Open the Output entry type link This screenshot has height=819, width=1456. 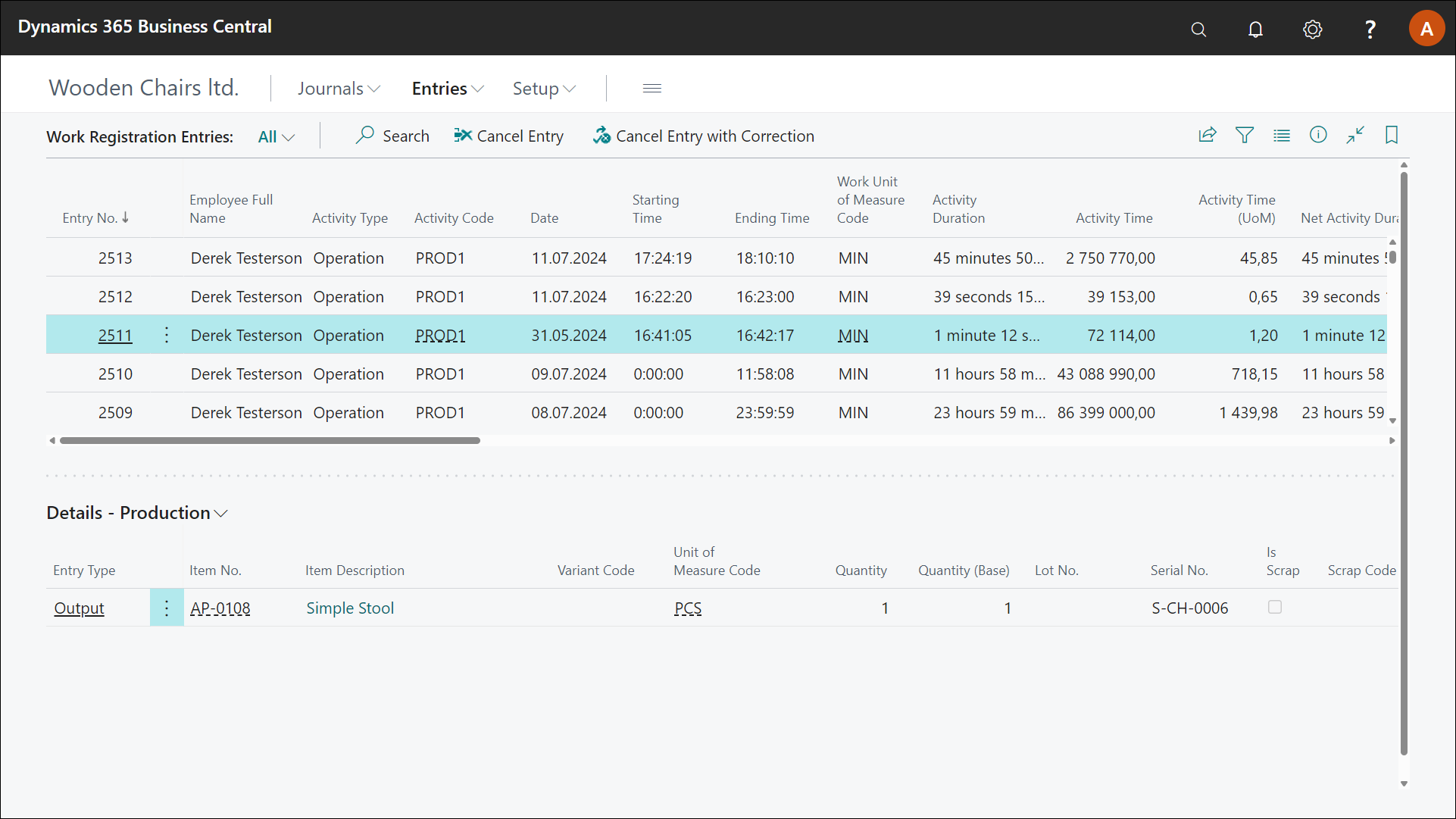79,608
